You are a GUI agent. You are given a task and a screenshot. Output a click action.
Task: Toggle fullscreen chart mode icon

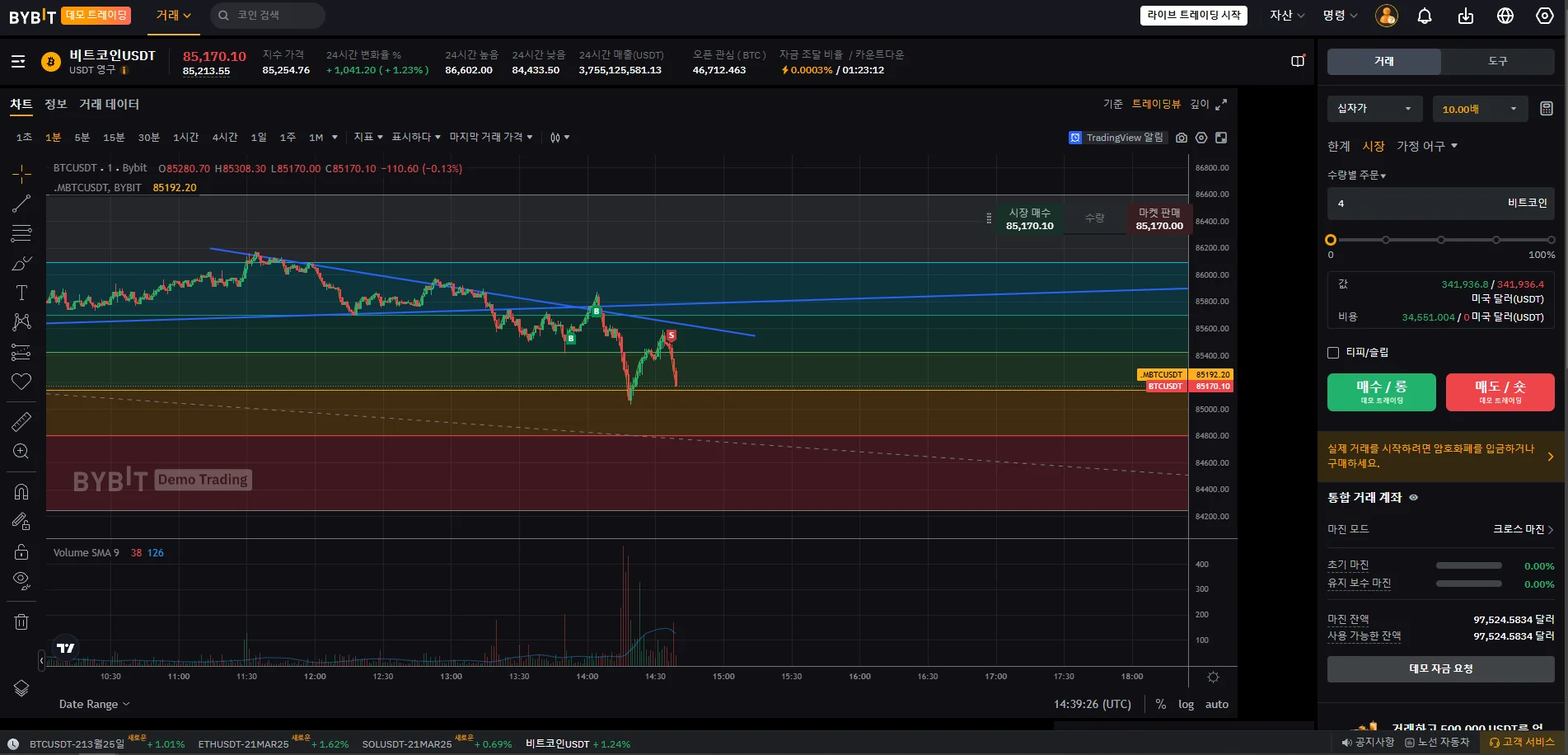click(x=1221, y=138)
